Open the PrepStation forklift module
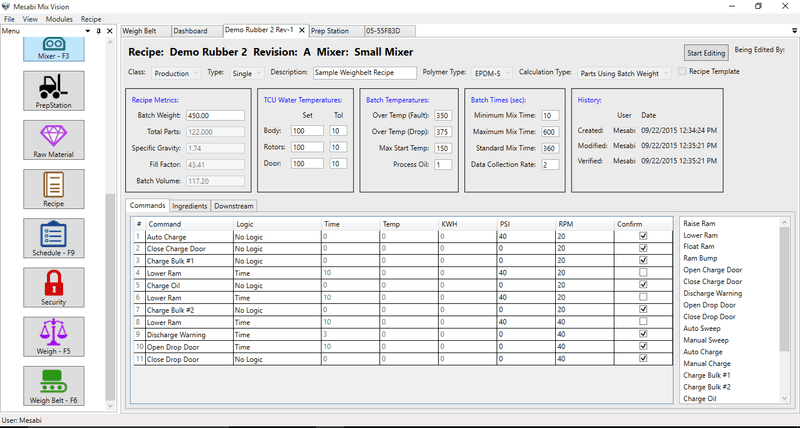The height and width of the screenshot is (428, 800). tap(54, 91)
